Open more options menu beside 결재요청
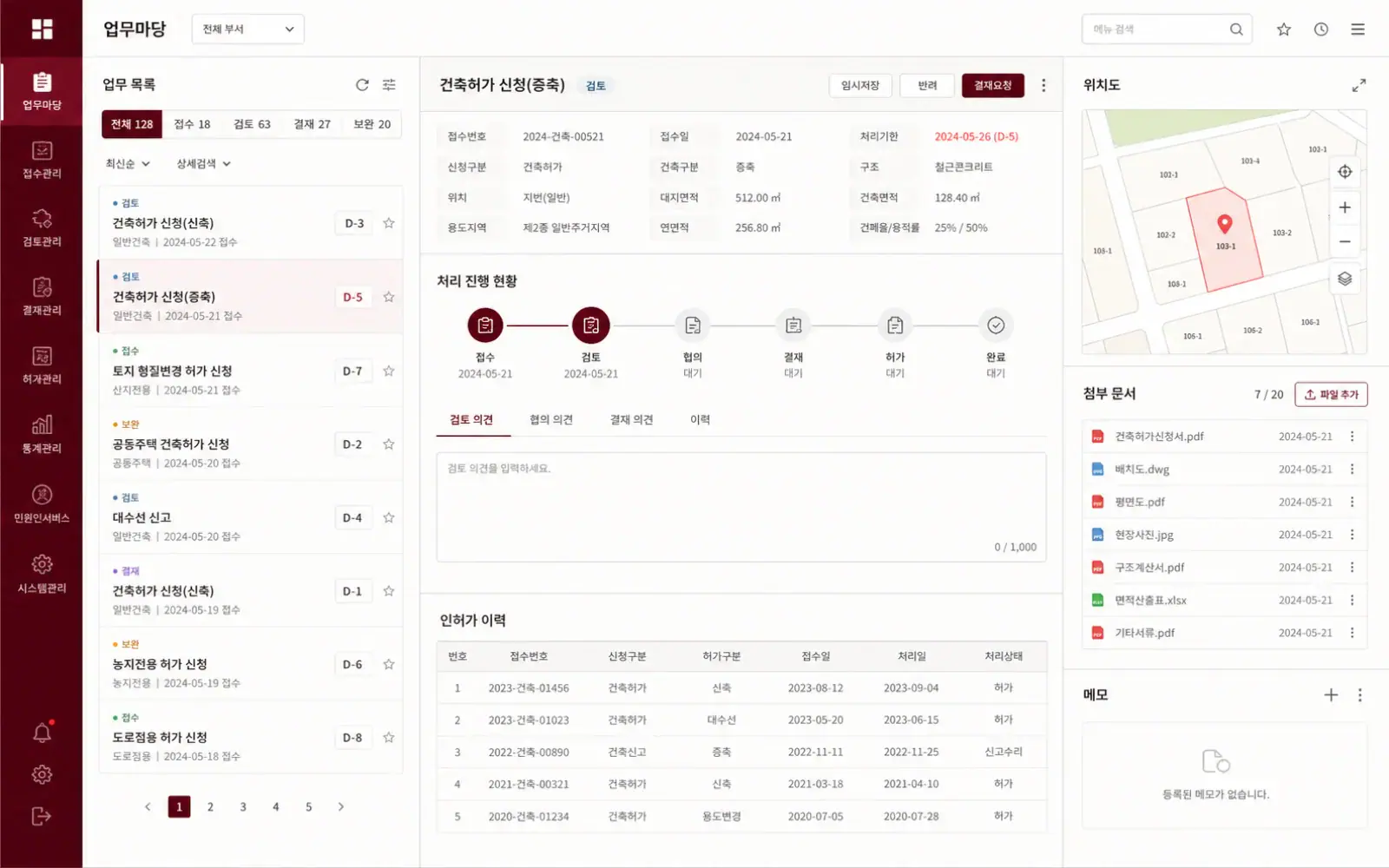This screenshot has width=1389, height=868. point(1043,85)
